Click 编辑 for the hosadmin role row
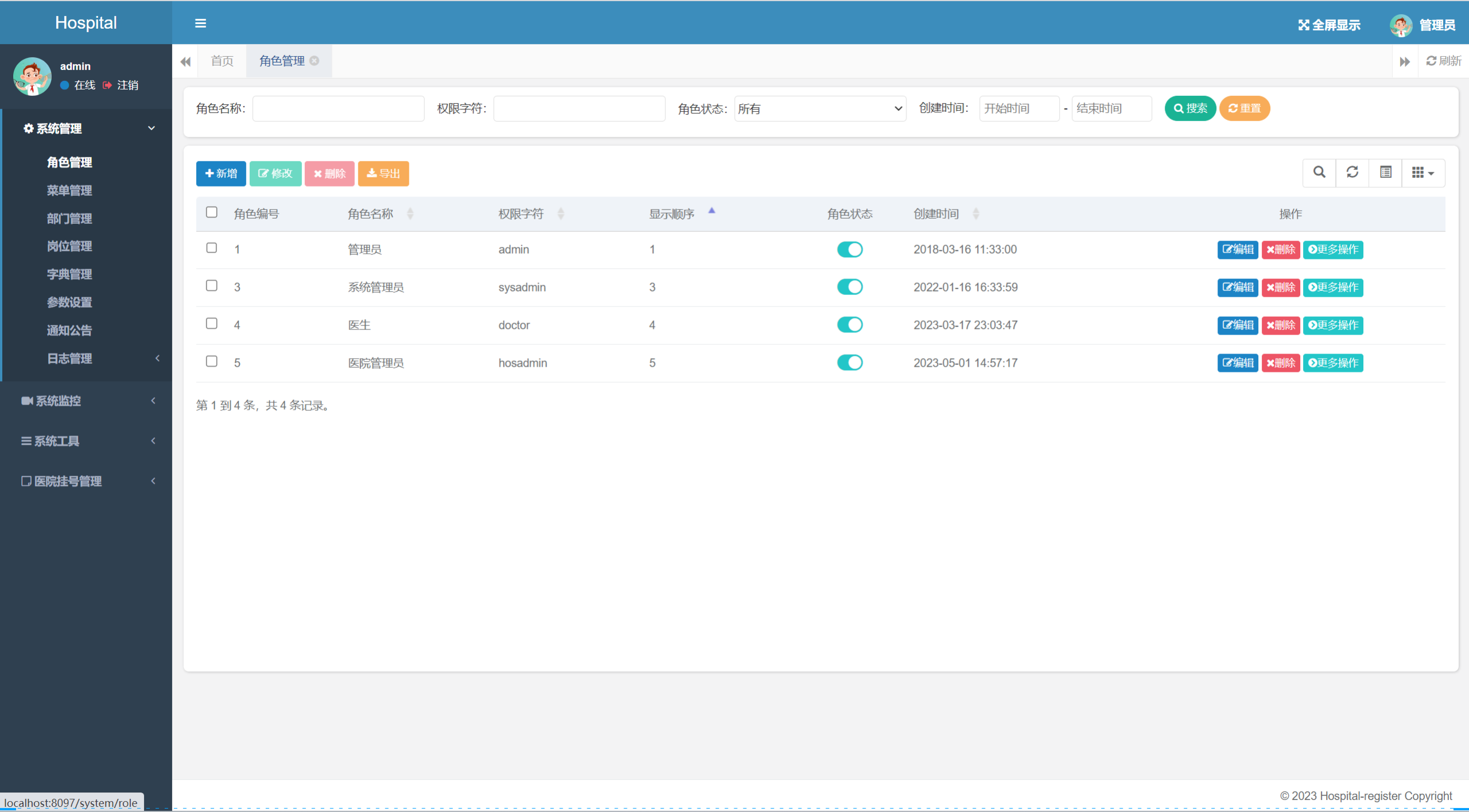This screenshot has width=1469, height=812. pos(1237,363)
